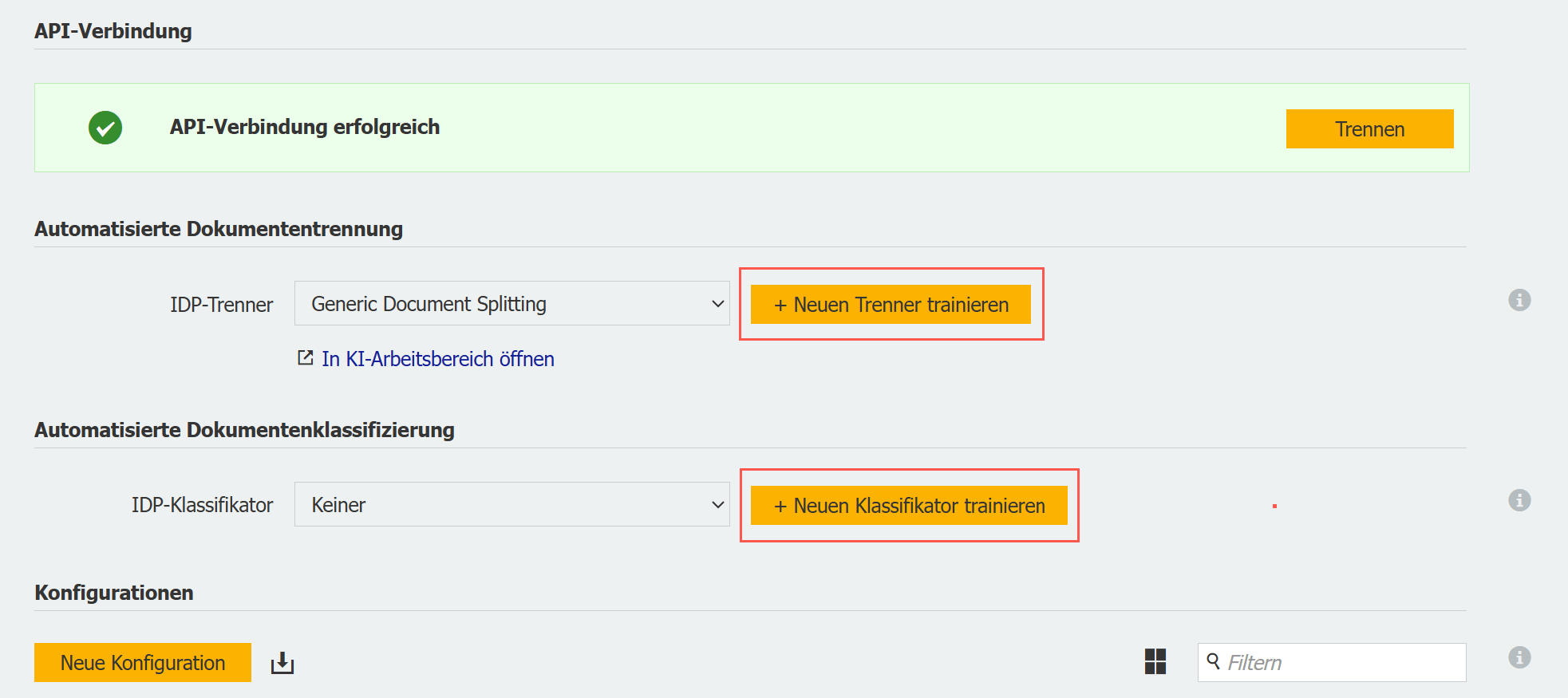
Task: Switch to the tile grid view
Action: (x=1155, y=661)
